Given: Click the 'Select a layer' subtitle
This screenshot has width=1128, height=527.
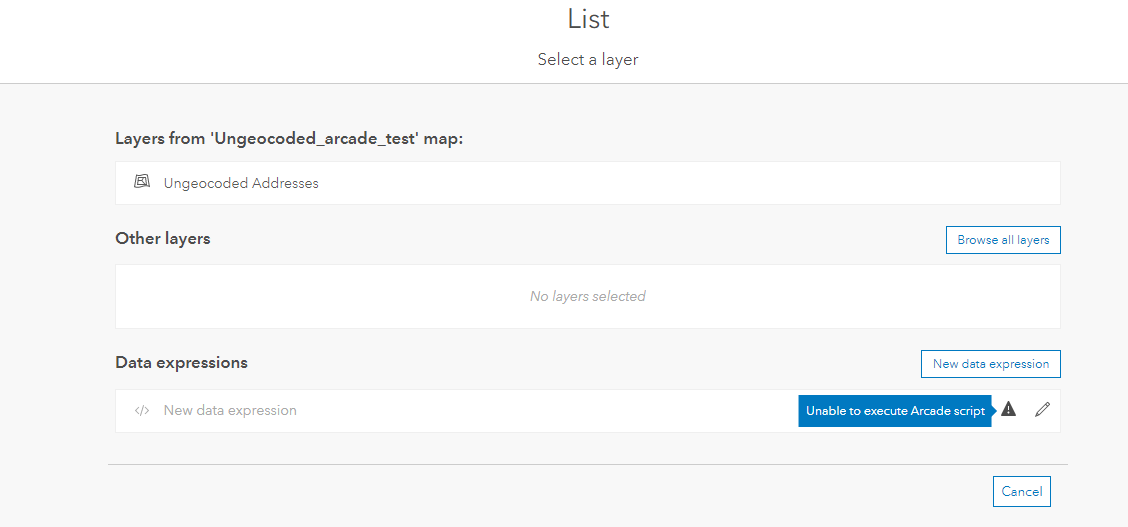Looking at the screenshot, I should click(x=588, y=60).
